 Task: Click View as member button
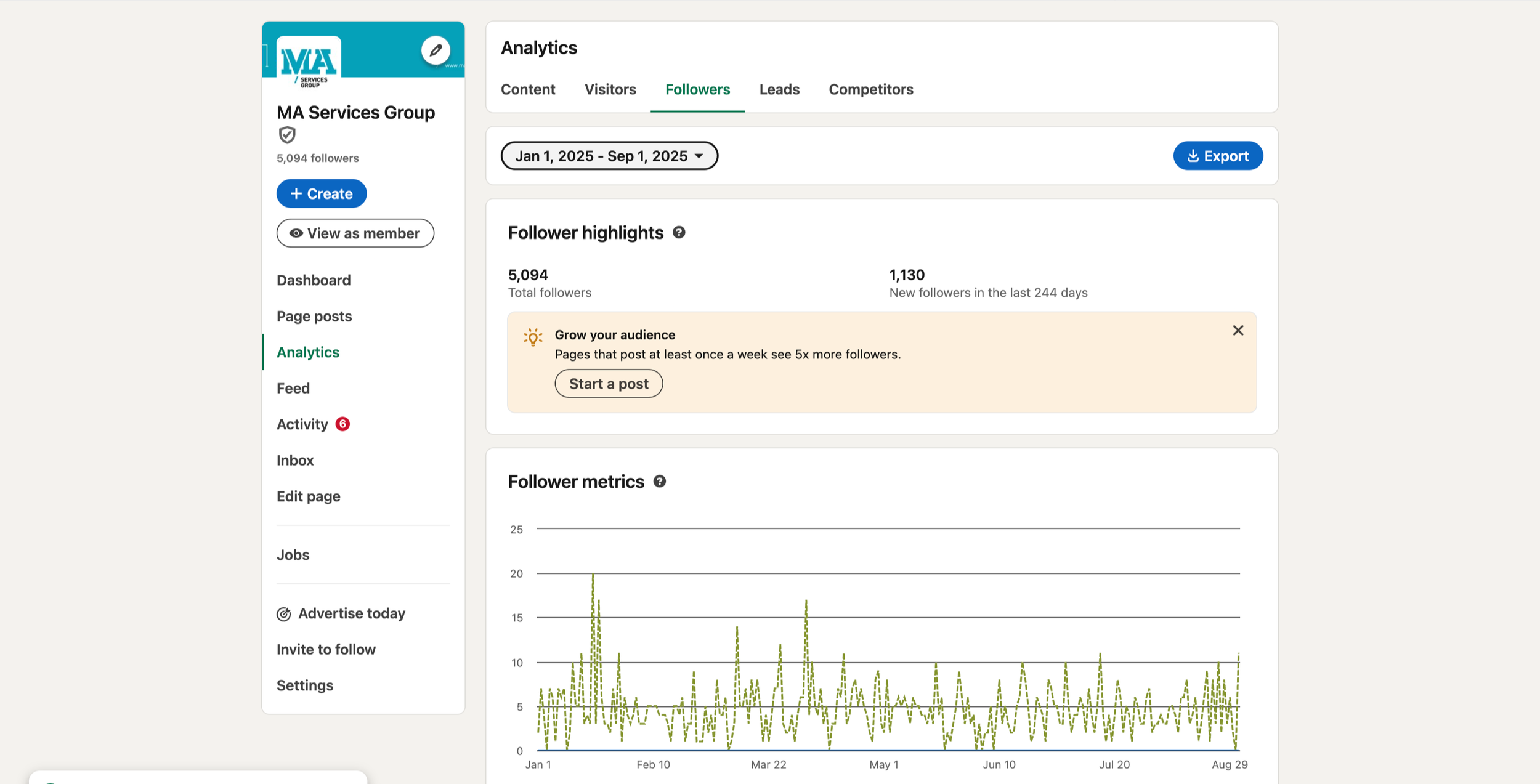coord(355,233)
